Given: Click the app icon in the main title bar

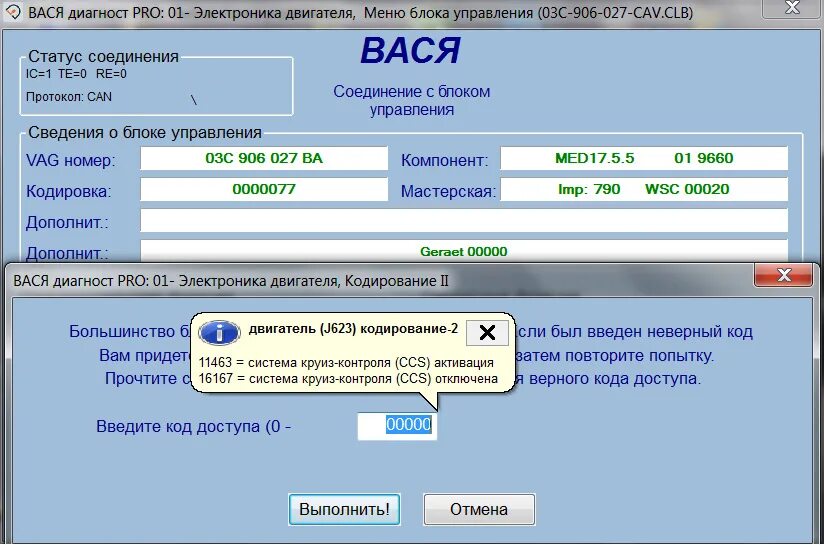Looking at the screenshot, I should pyautogui.click(x=12, y=12).
